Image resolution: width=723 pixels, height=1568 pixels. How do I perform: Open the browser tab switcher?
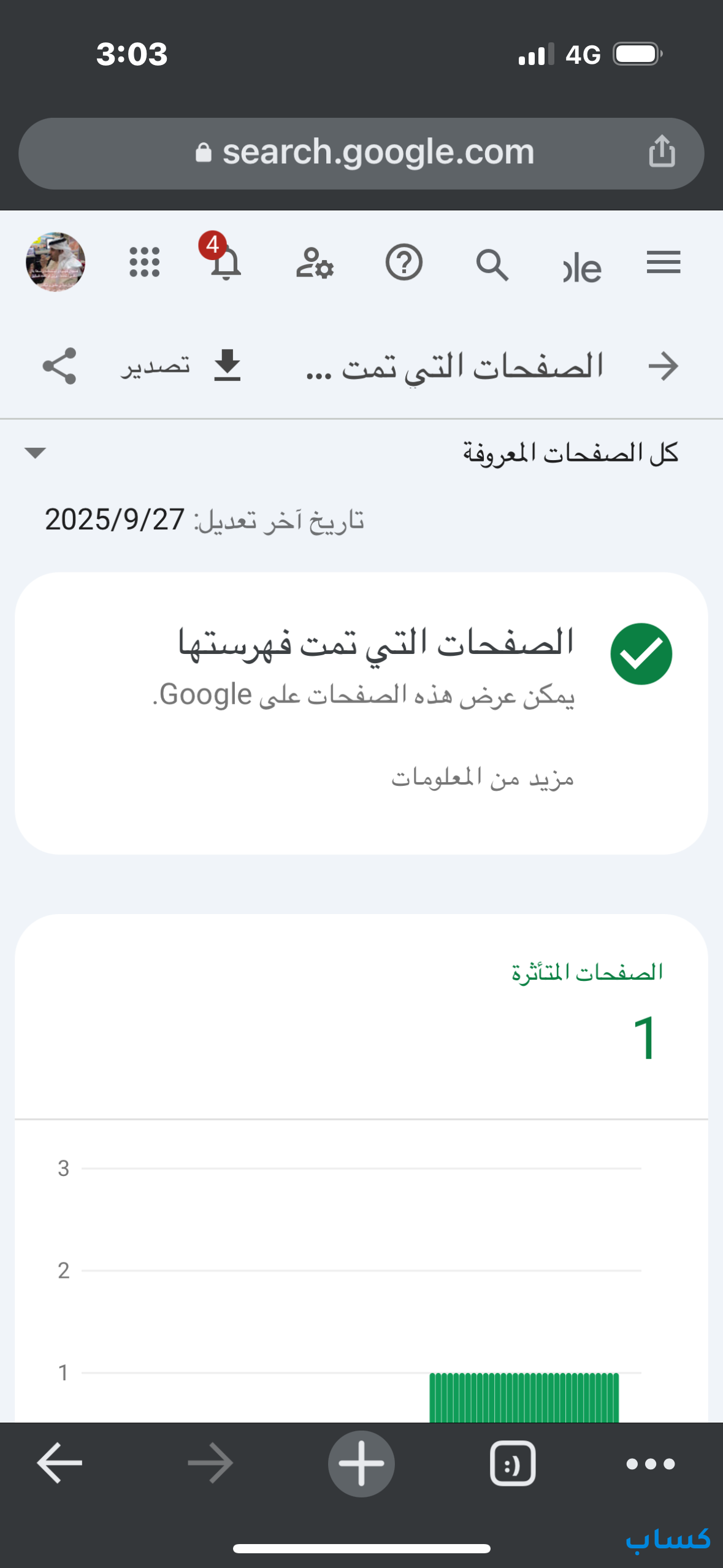click(x=513, y=1464)
